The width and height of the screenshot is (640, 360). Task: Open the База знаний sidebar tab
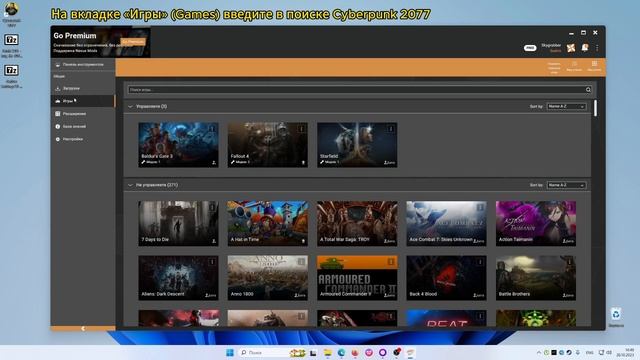(83, 127)
